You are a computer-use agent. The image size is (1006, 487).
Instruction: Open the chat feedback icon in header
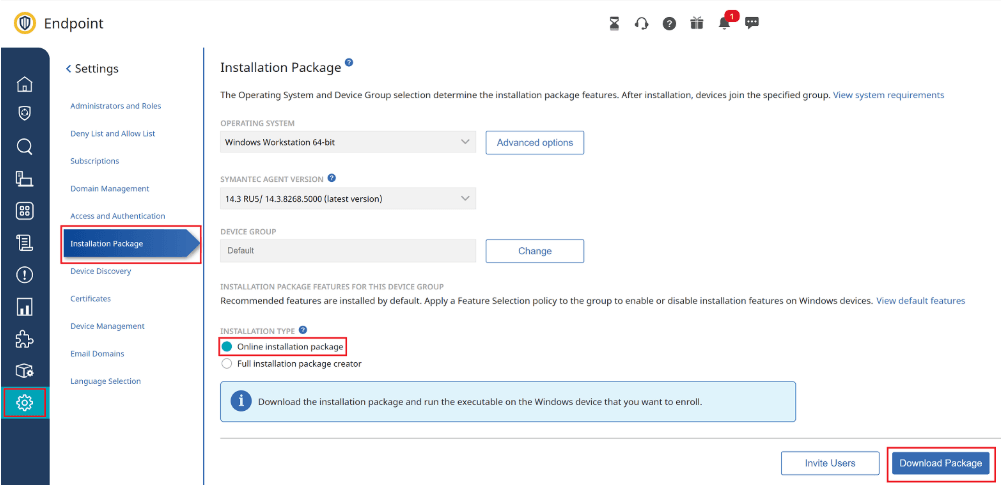752,23
